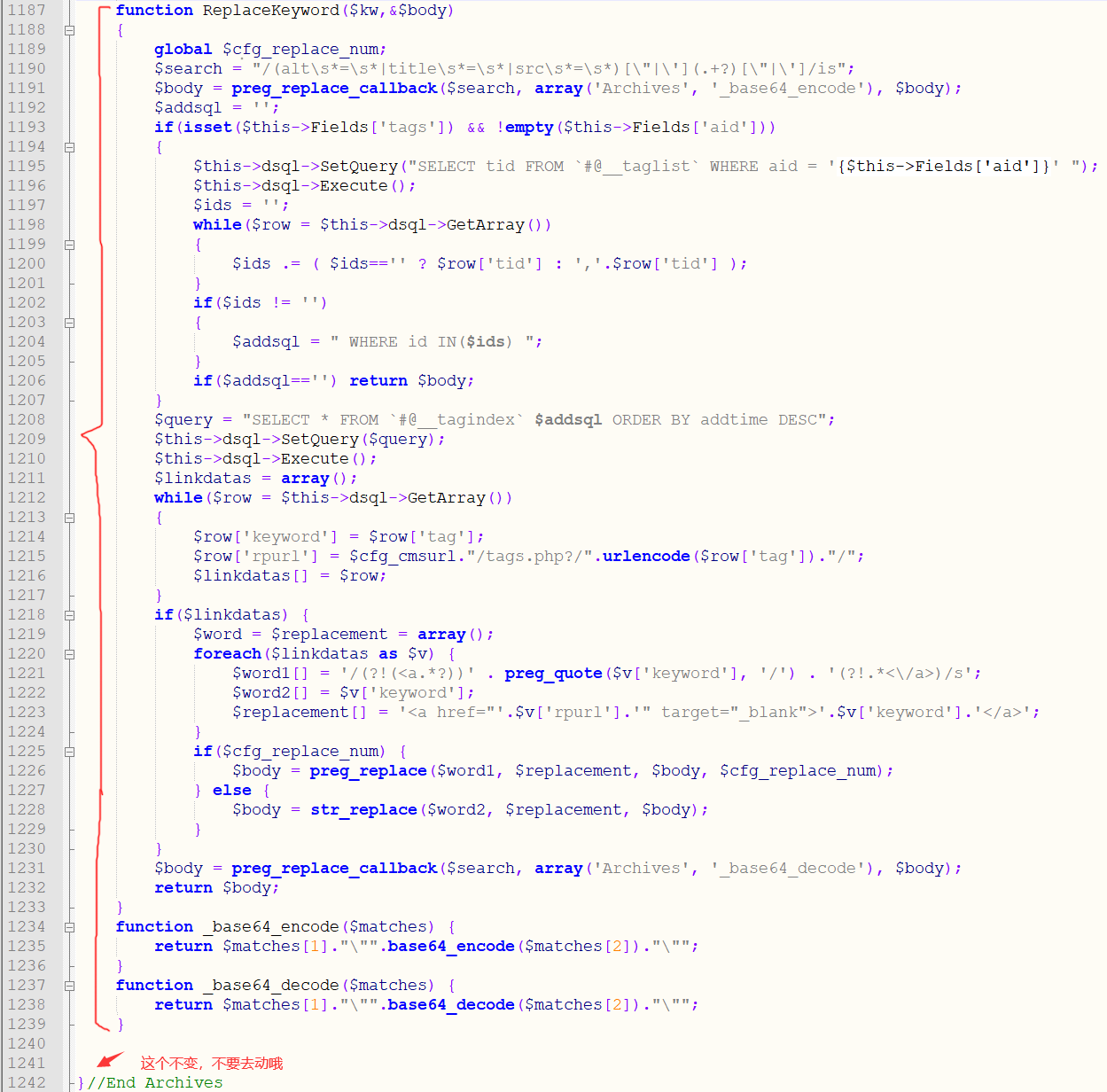Click the ReplaceKeyword function name
This screenshot has width=1107, height=1092.
[x=270, y=11]
